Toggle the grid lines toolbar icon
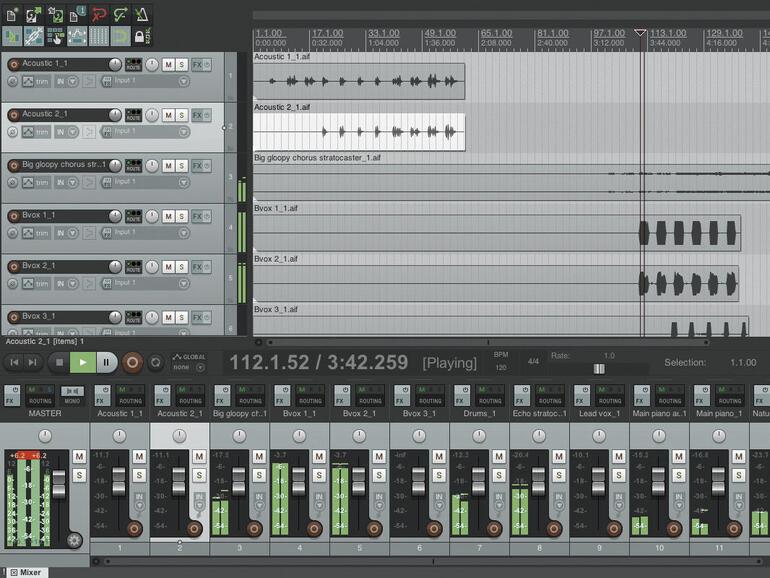Image resolution: width=770 pixels, height=578 pixels. pyautogui.click(x=100, y=37)
